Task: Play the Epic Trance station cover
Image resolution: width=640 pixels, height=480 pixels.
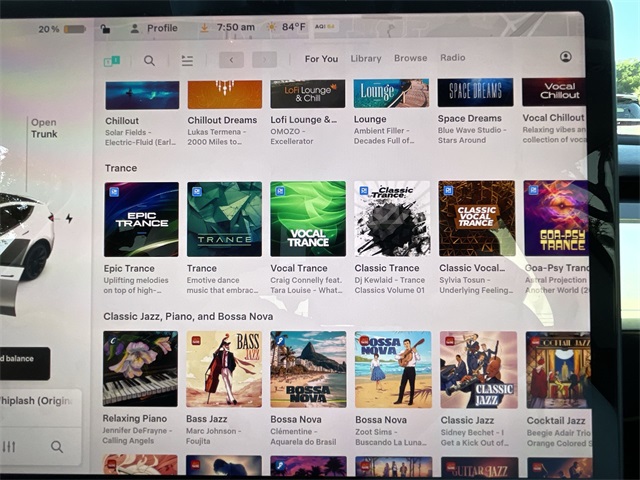Action: pos(141,219)
